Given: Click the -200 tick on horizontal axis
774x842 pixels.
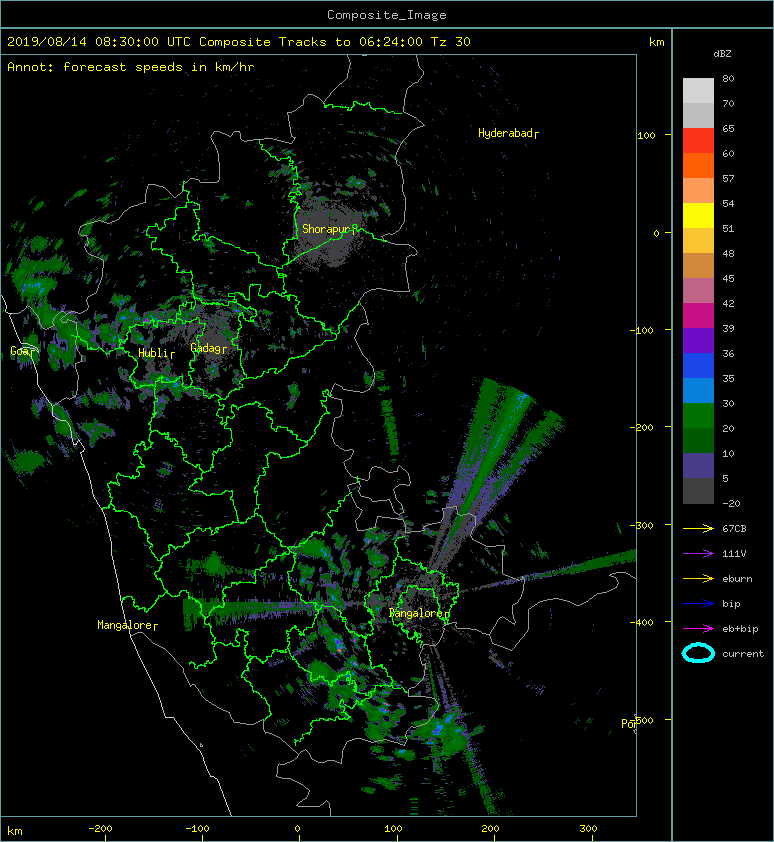Looking at the screenshot, I should pyautogui.click(x=100, y=829).
